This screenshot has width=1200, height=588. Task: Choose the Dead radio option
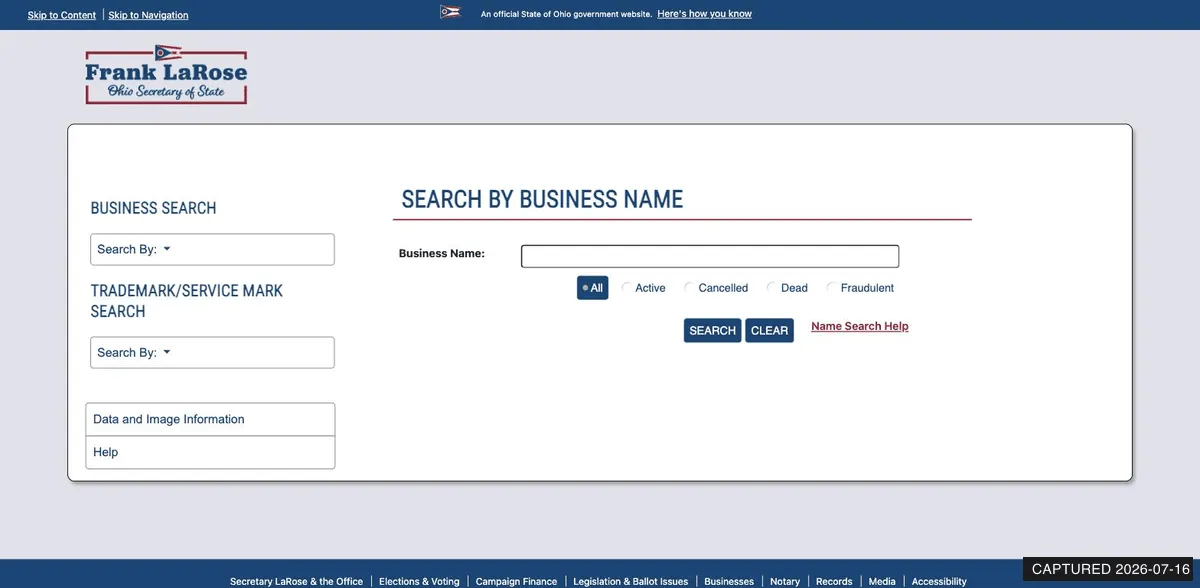click(x=772, y=288)
